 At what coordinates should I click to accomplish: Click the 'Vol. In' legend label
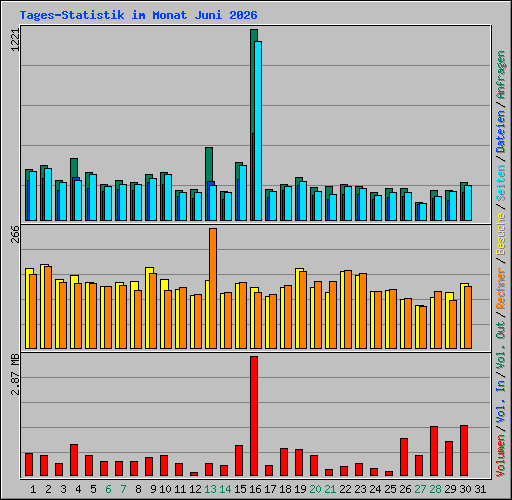501,403
